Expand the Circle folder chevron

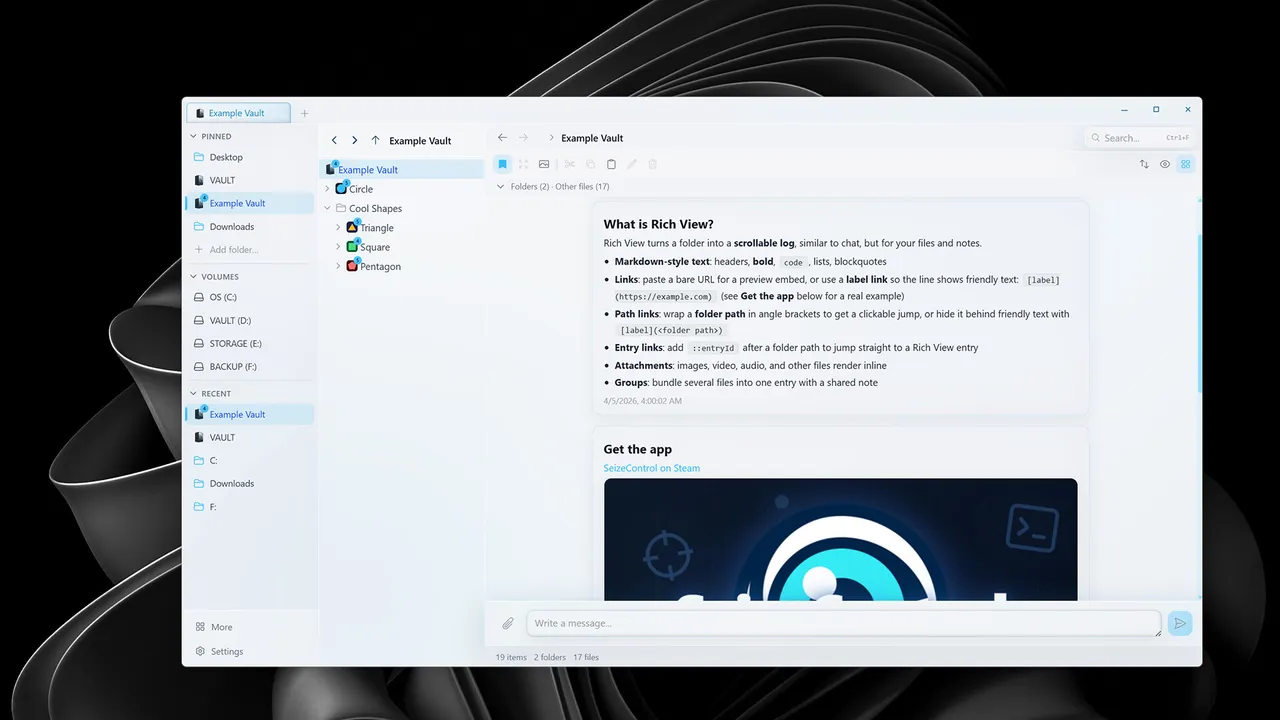[x=327, y=189]
